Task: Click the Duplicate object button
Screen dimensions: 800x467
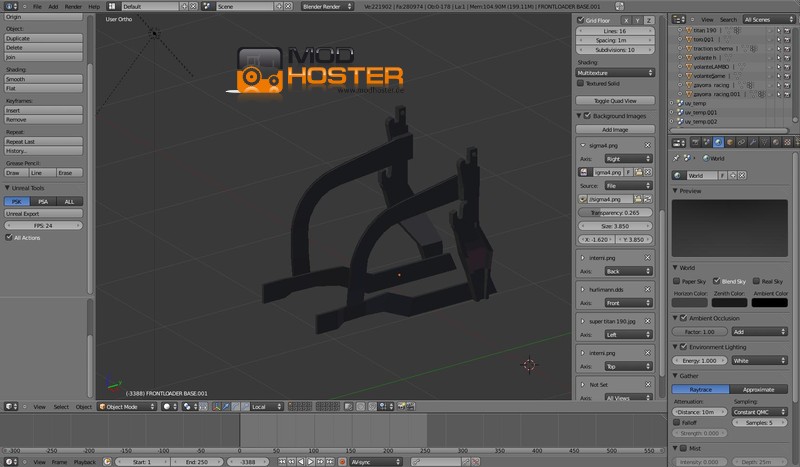Action: tap(43, 38)
